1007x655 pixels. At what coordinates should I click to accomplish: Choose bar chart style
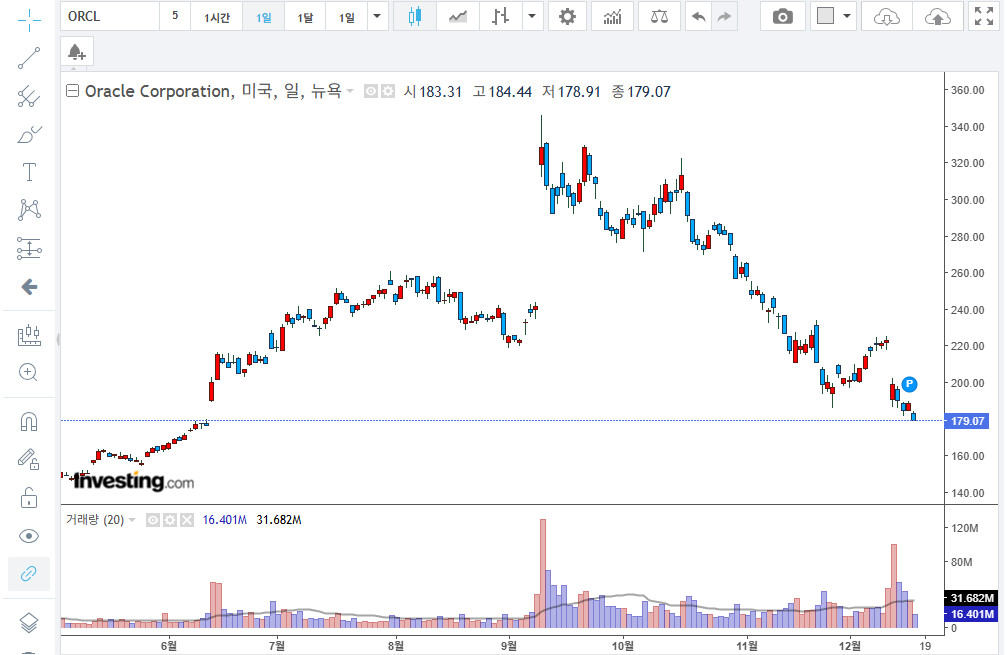(500, 16)
